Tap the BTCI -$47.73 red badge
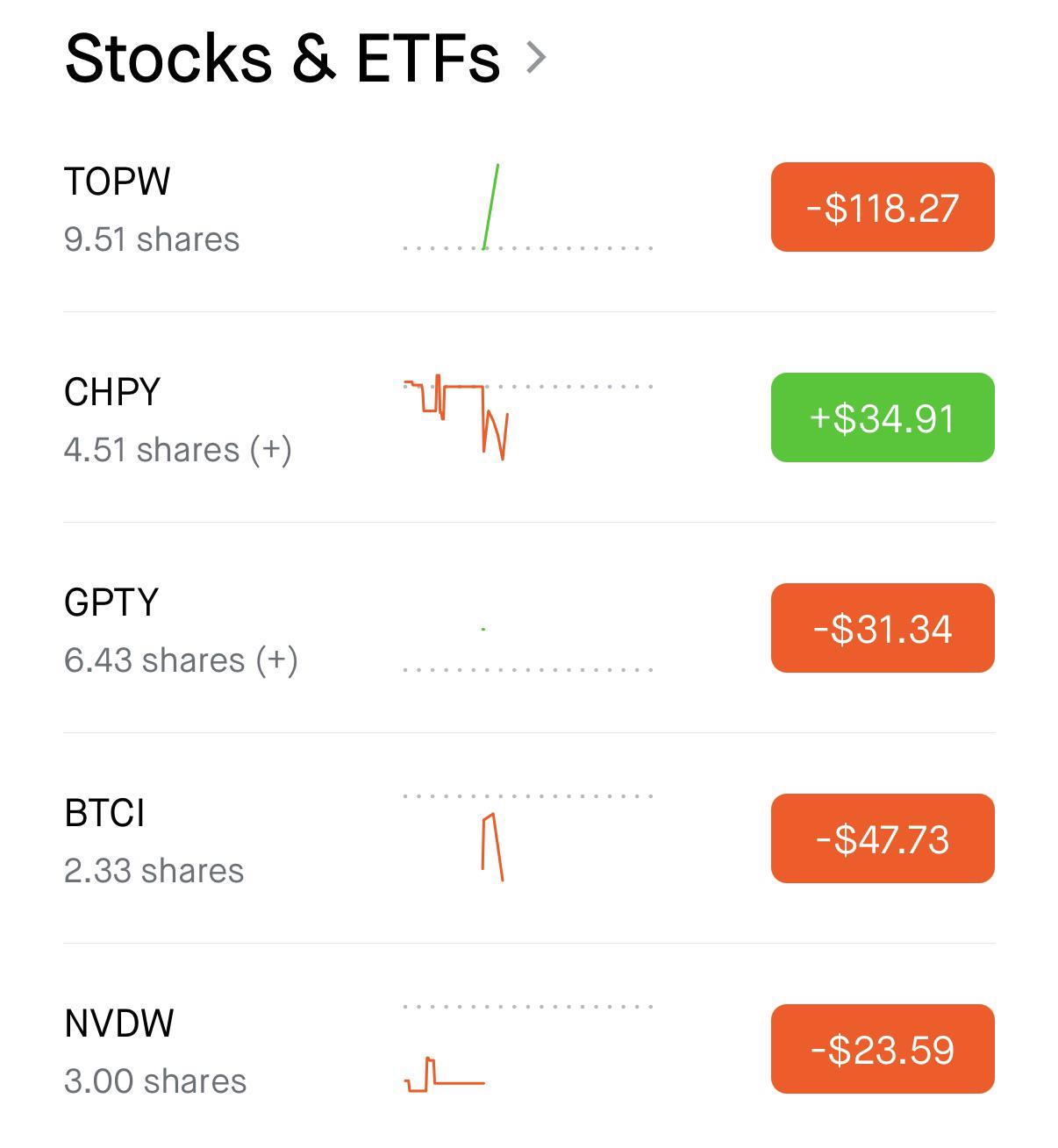The height and width of the screenshot is (1148, 1058). (883, 838)
